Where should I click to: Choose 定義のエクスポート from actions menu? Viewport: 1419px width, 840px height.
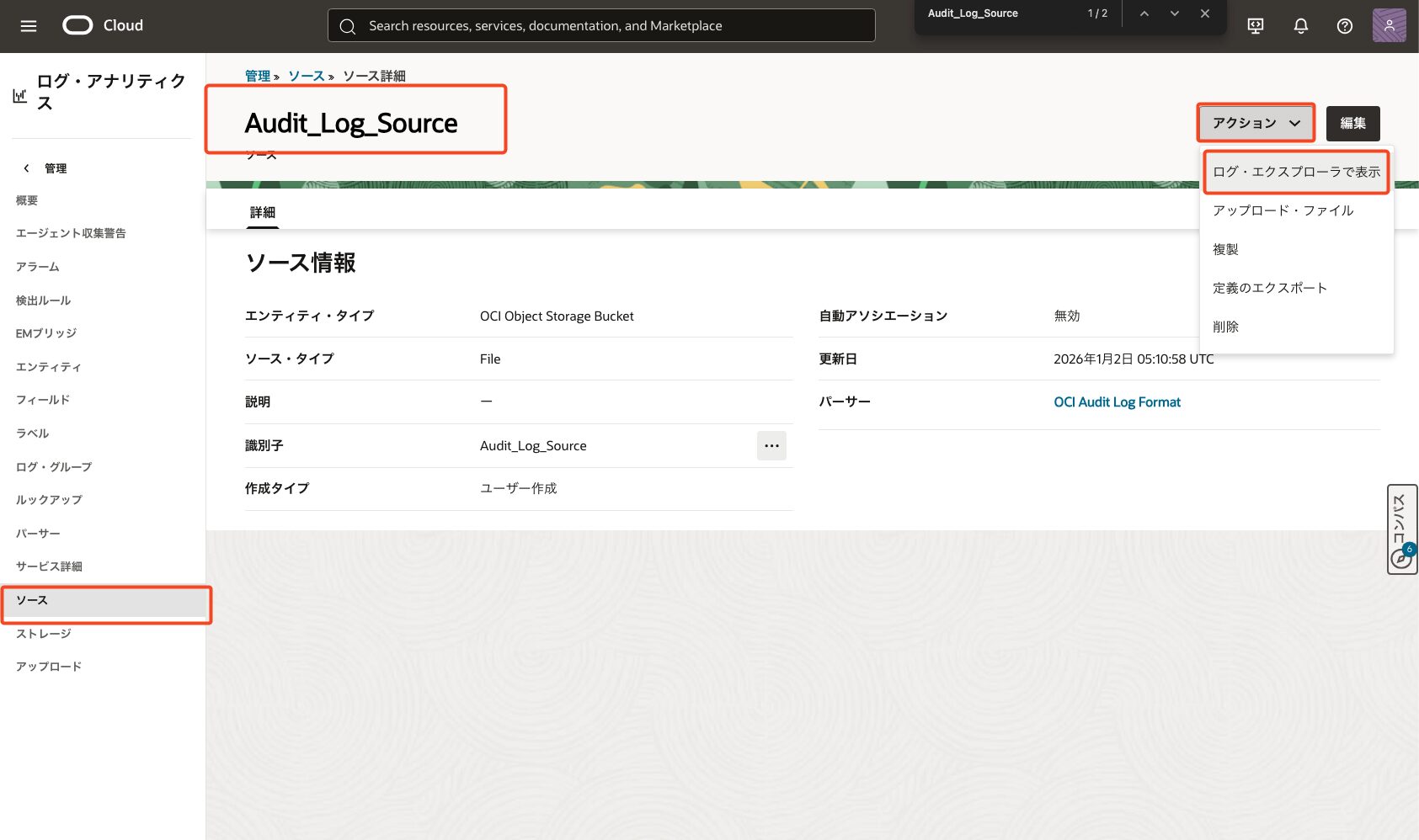click(1270, 288)
